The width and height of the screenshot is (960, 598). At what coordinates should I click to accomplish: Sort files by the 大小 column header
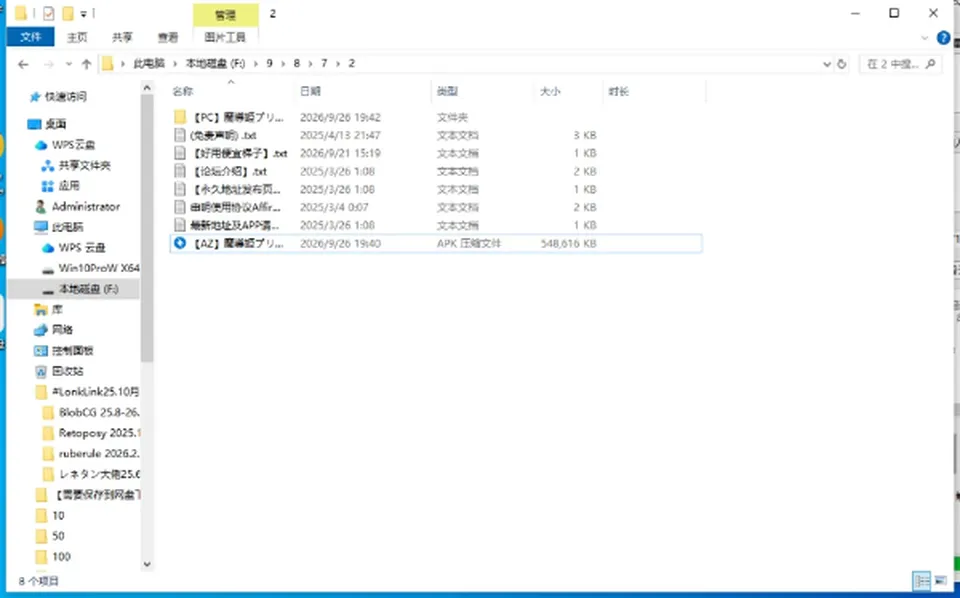pos(550,92)
